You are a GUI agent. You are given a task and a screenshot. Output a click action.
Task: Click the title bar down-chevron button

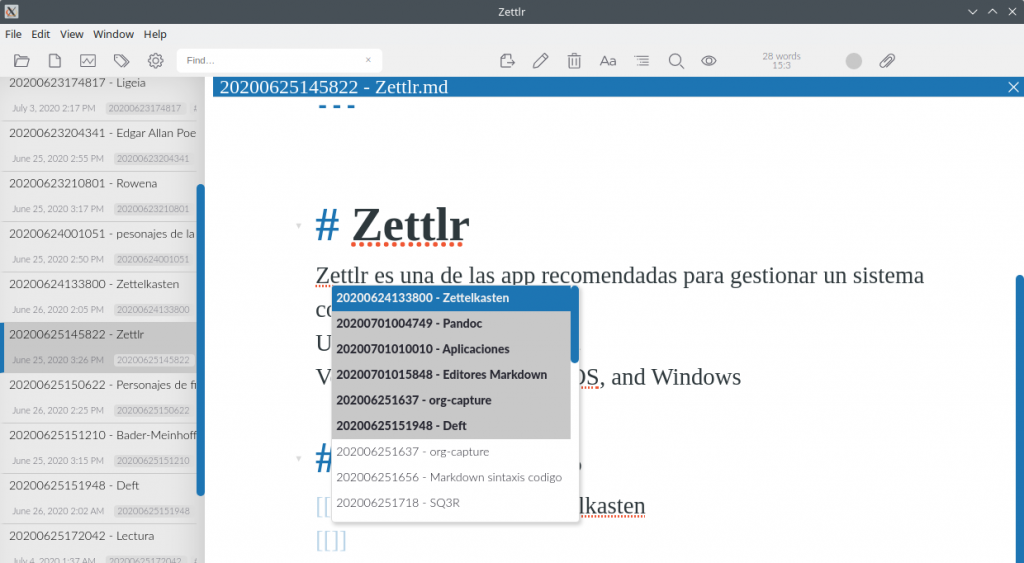972,12
